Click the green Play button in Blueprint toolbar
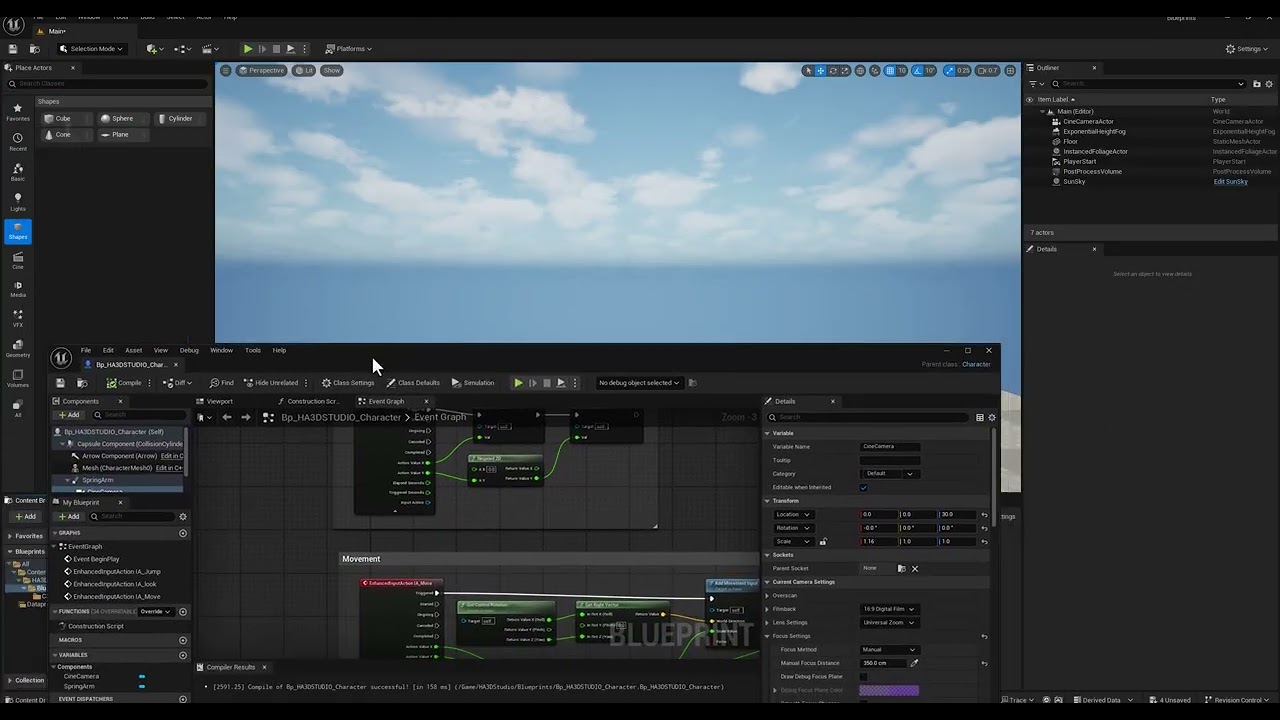This screenshot has width=1280, height=720. coord(518,383)
